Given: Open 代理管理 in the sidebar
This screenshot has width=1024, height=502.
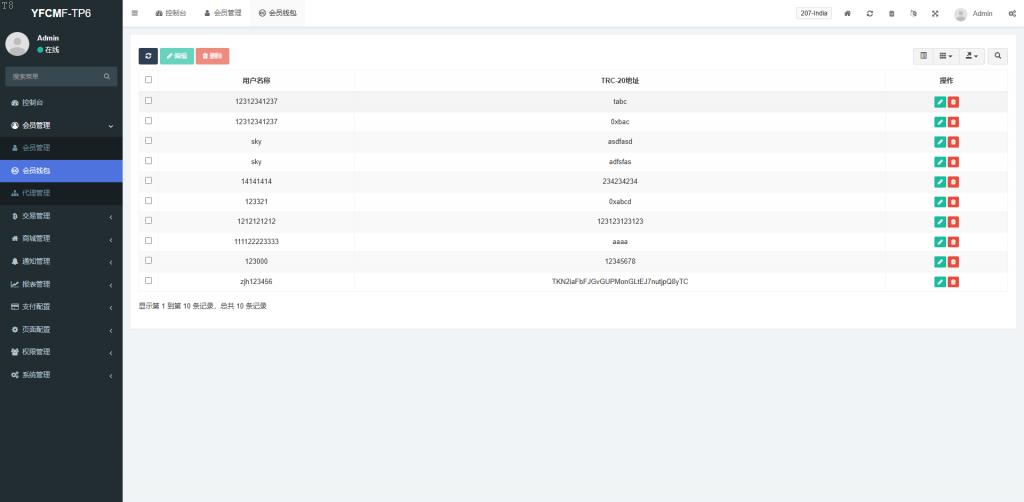Looking at the screenshot, I should (x=61, y=193).
